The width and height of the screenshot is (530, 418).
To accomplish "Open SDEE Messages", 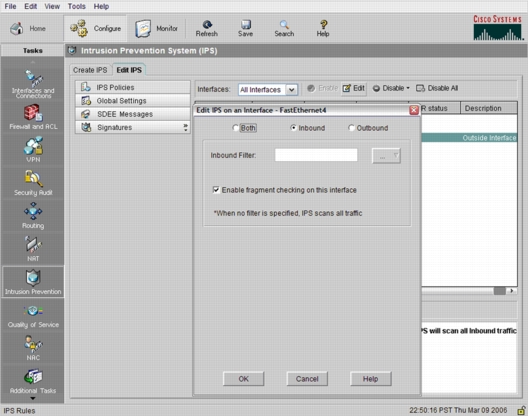I will pyautogui.click(x=132, y=114).
